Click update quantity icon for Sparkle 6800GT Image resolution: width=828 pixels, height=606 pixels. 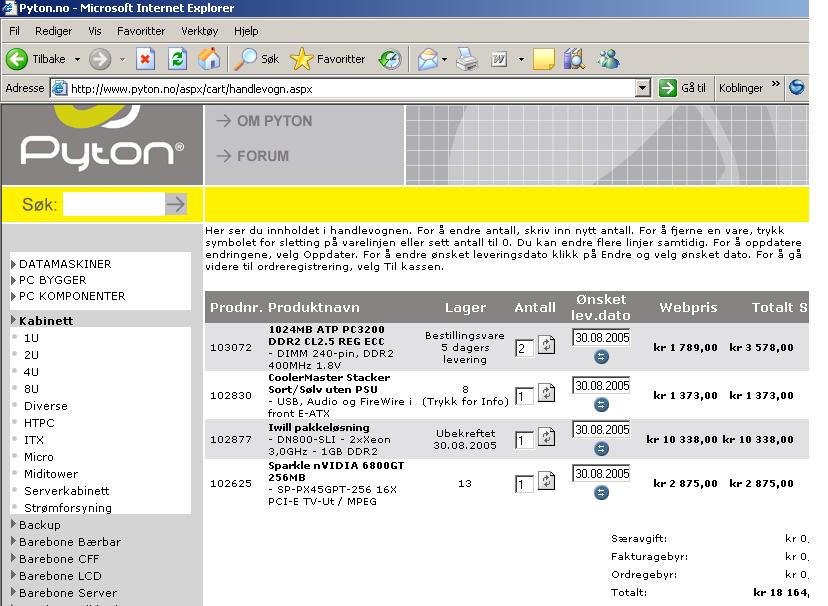pyautogui.click(x=547, y=481)
